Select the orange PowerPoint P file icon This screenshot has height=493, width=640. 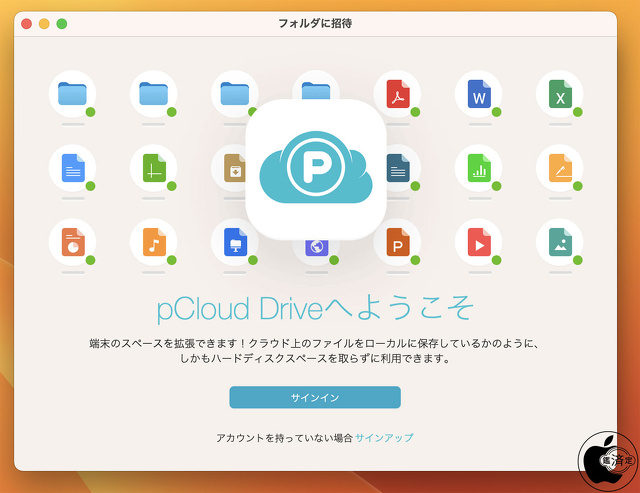click(397, 242)
